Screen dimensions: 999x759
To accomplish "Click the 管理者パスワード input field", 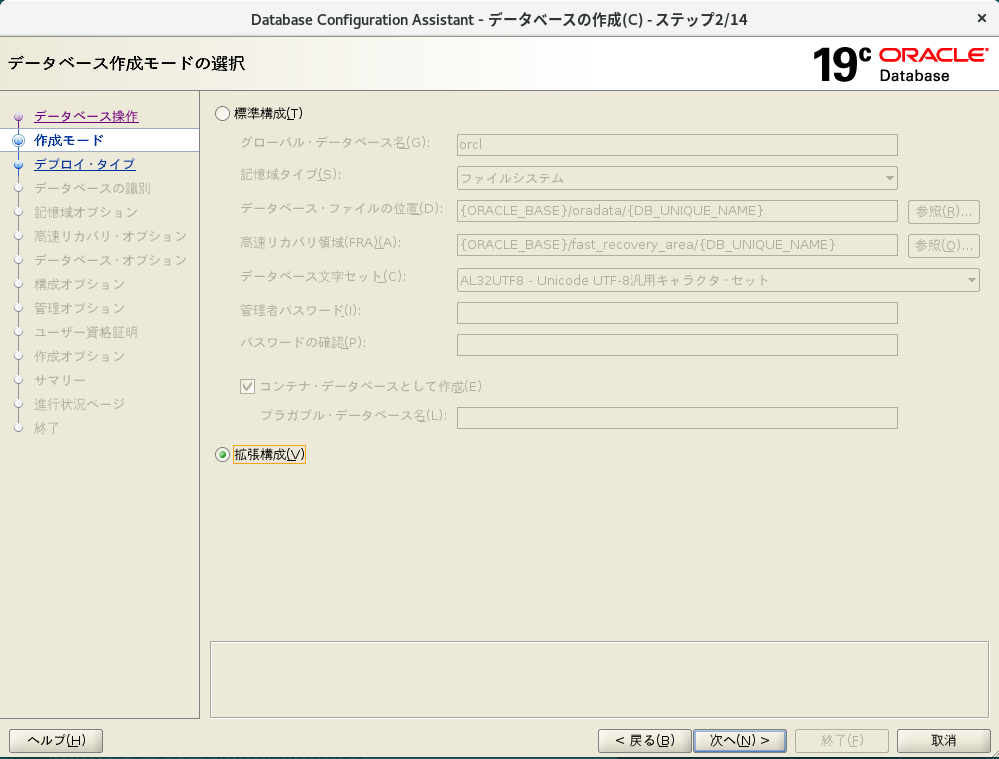I will (677, 312).
